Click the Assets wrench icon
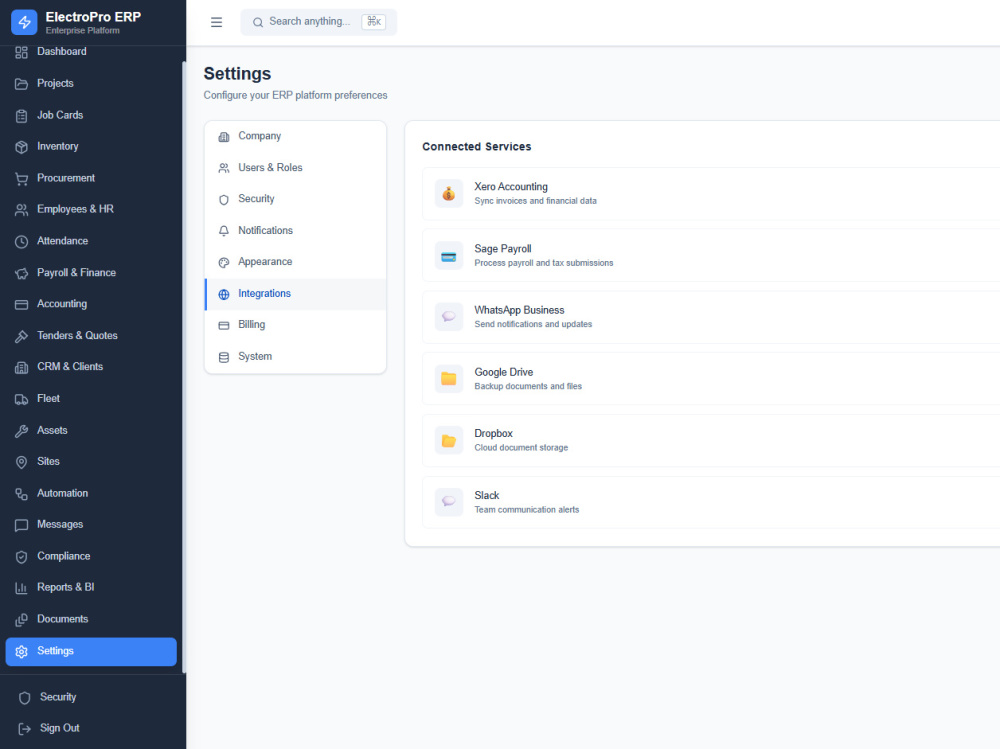Viewport: 1000px width, 749px height. coord(22,431)
